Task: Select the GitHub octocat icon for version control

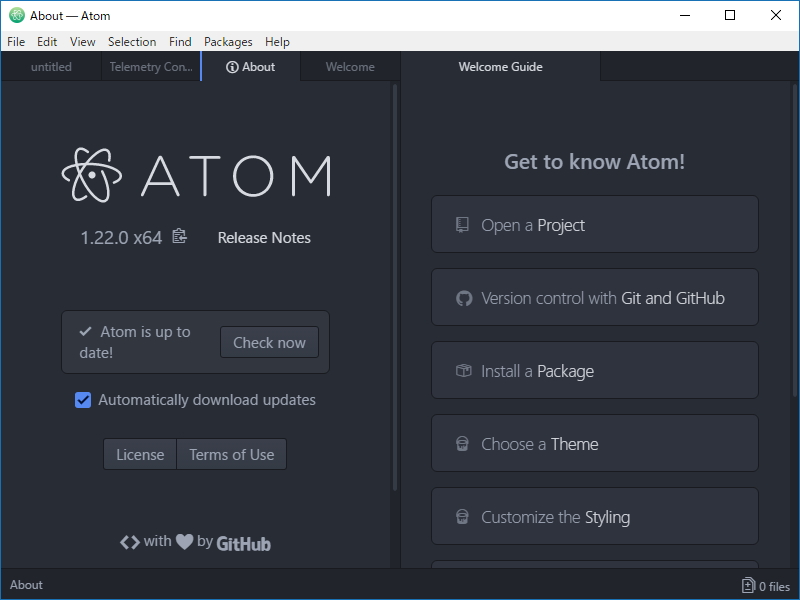Action: [x=462, y=297]
